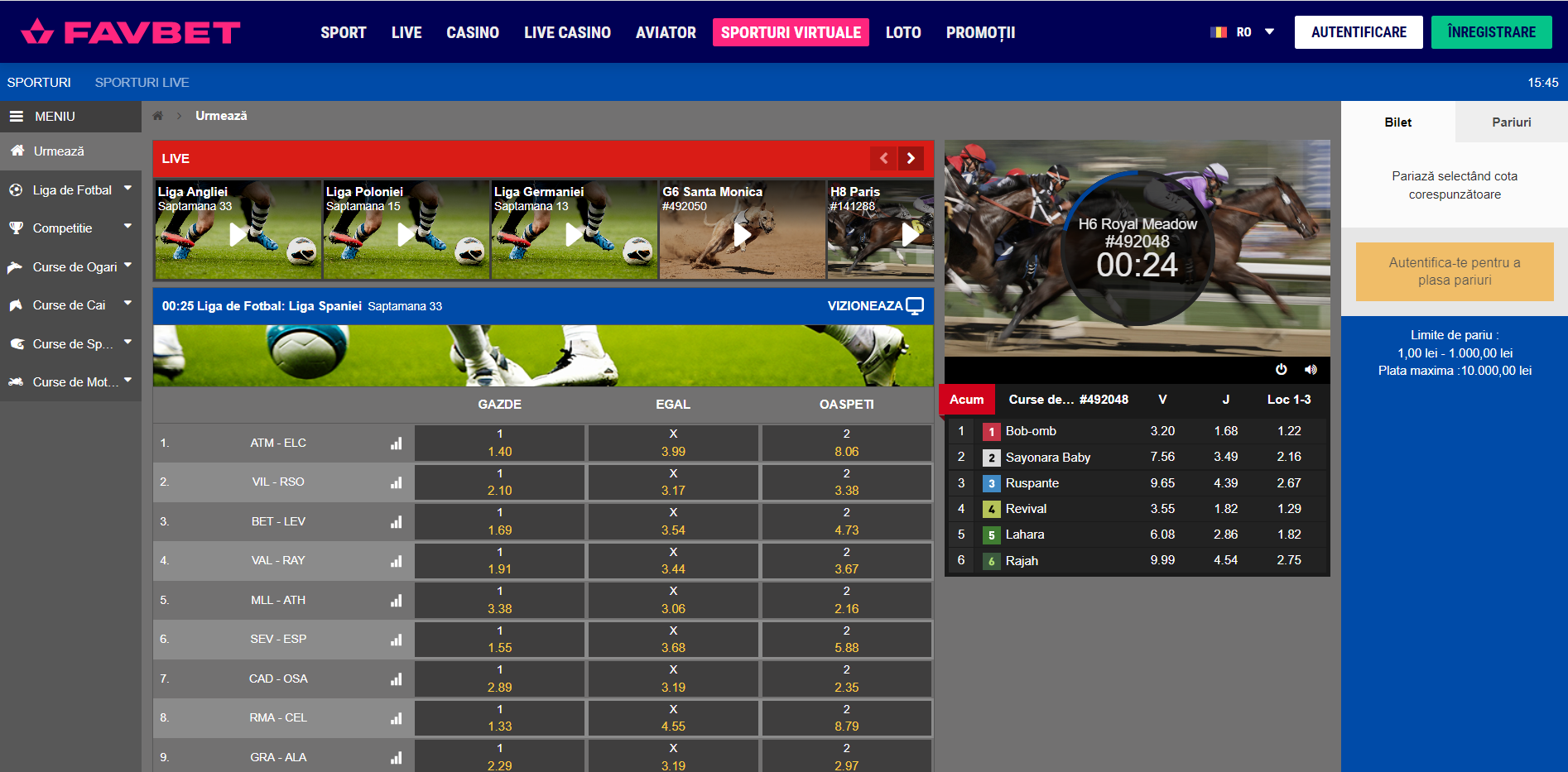The width and height of the screenshot is (1568, 772).
Task: Click Autentifica-te pentru a plasa pariuri
Action: point(1455,271)
